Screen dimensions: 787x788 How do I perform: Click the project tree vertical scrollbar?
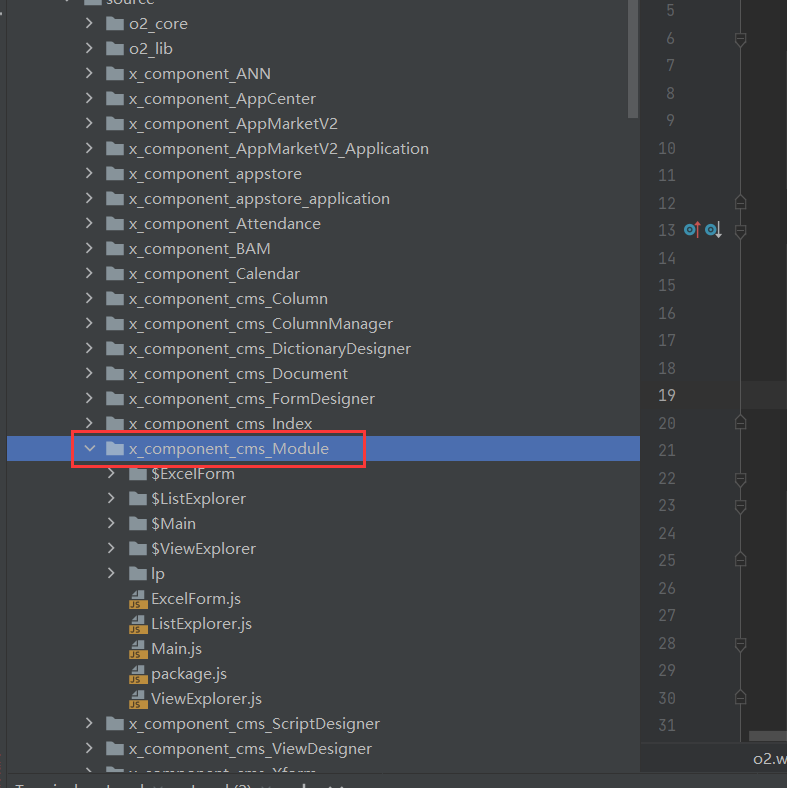click(x=633, y=59)
